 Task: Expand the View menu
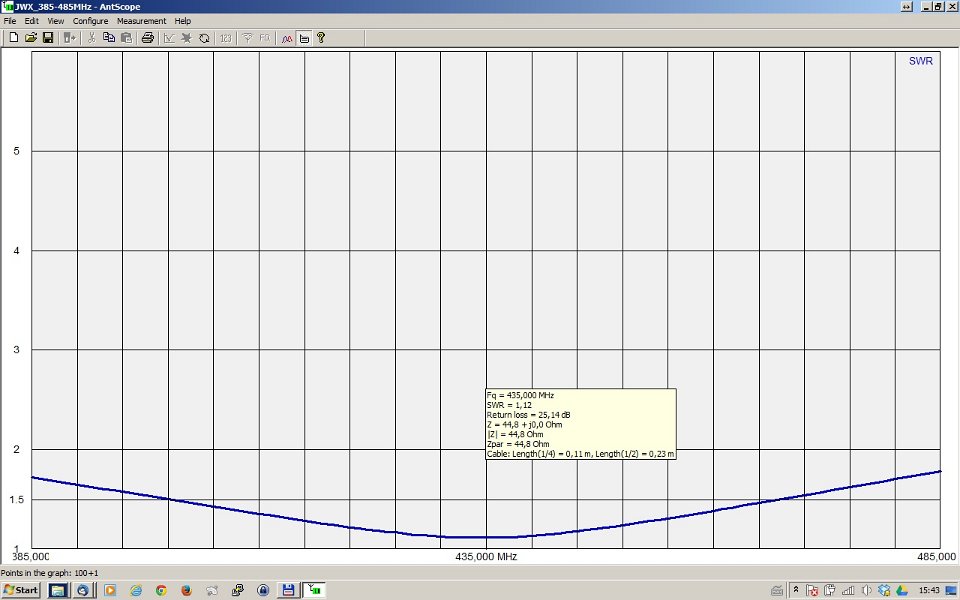pyautogui.click(x=55, y=21)
